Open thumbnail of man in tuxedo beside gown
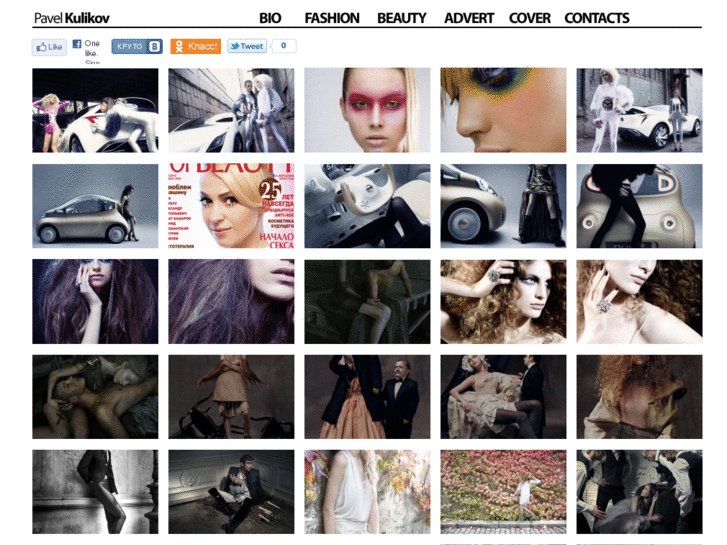Viewport: 727px width, 545px height. (367, 397)
